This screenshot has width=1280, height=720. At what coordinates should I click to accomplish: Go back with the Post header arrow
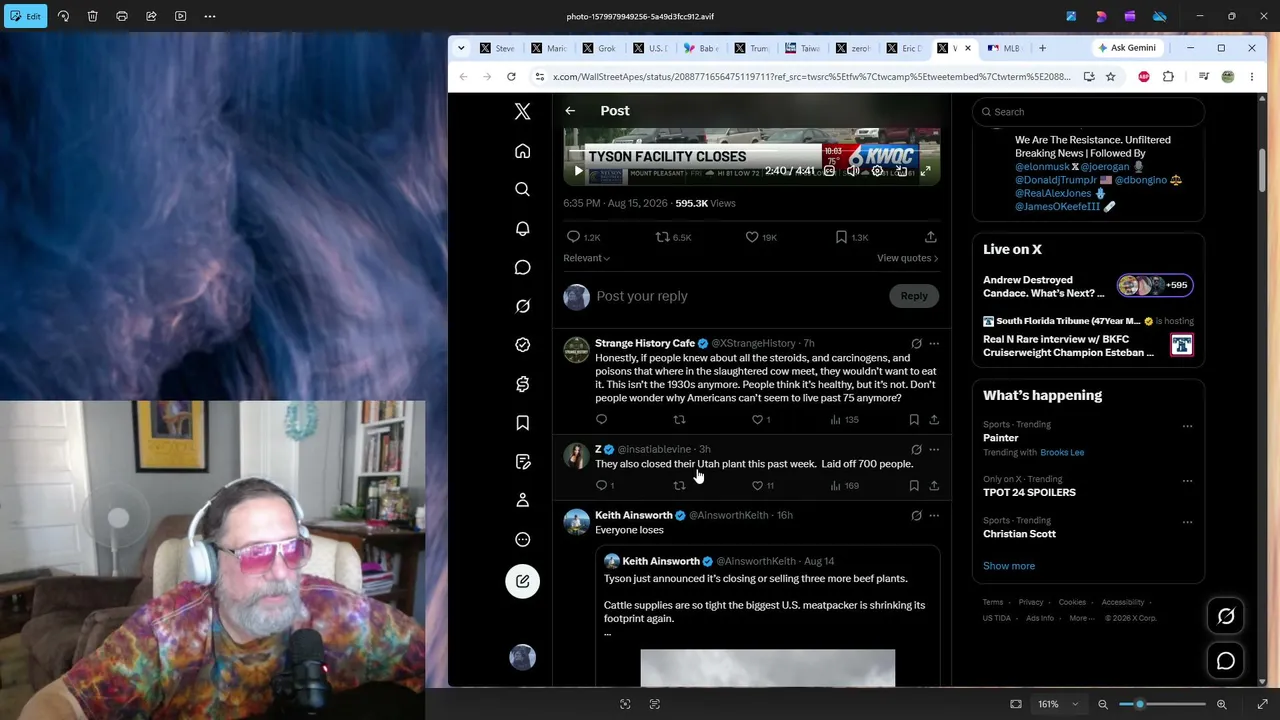[570, 111]
